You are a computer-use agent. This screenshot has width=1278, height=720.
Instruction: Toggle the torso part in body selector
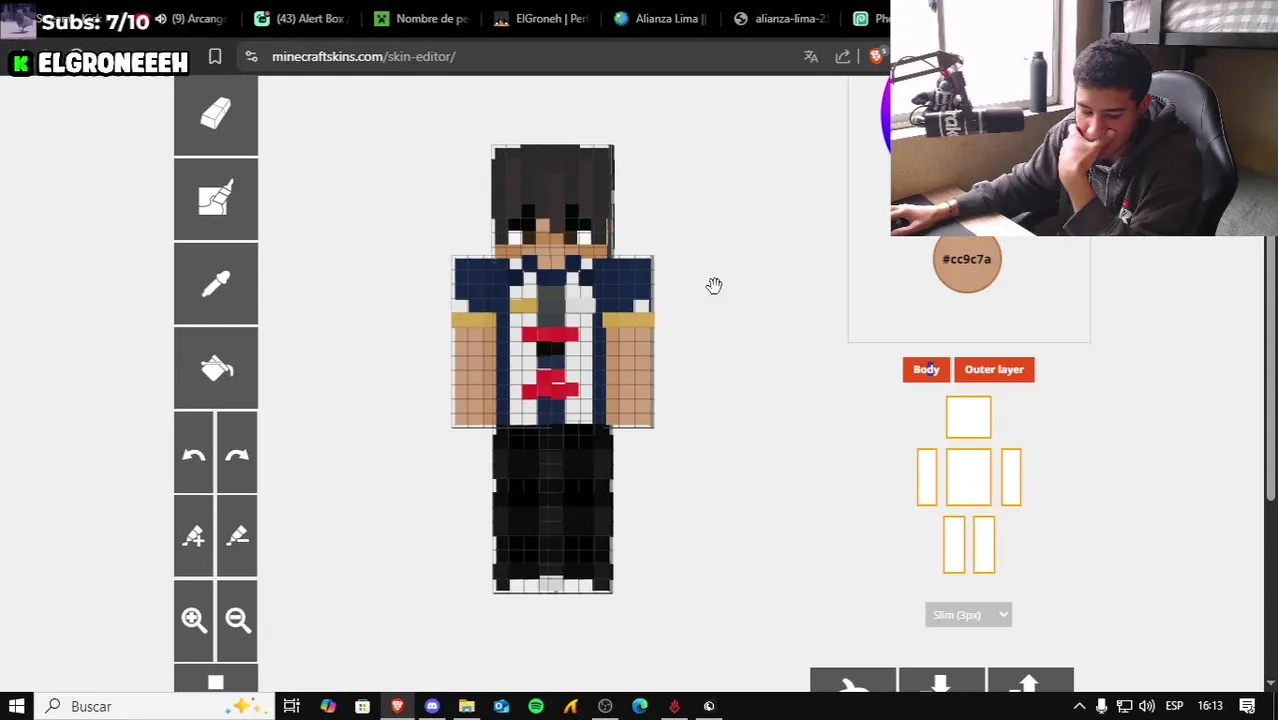coord(968,477)
